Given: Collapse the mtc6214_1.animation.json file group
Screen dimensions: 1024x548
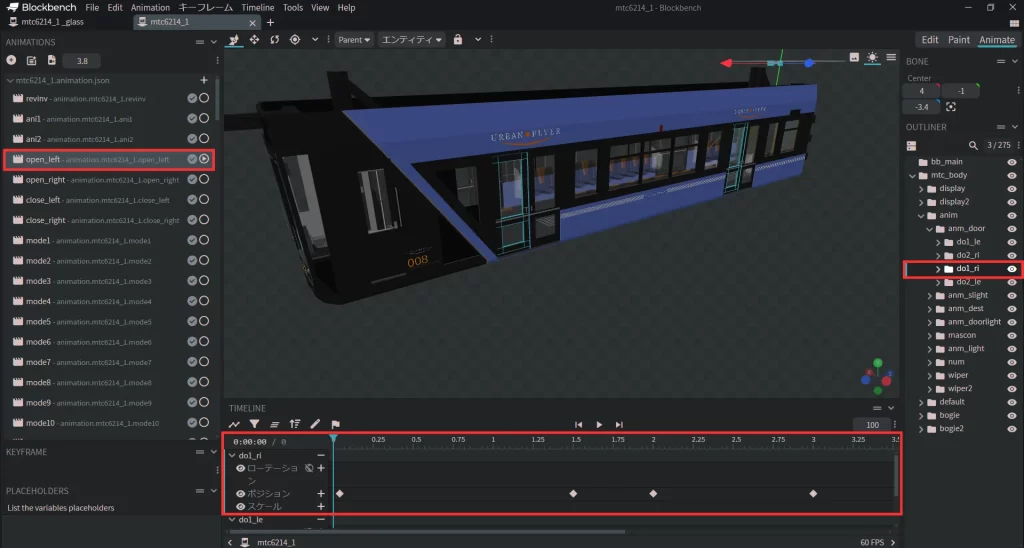Looking at the screenshot, I should pyautogui.click(x=10, y=80).
